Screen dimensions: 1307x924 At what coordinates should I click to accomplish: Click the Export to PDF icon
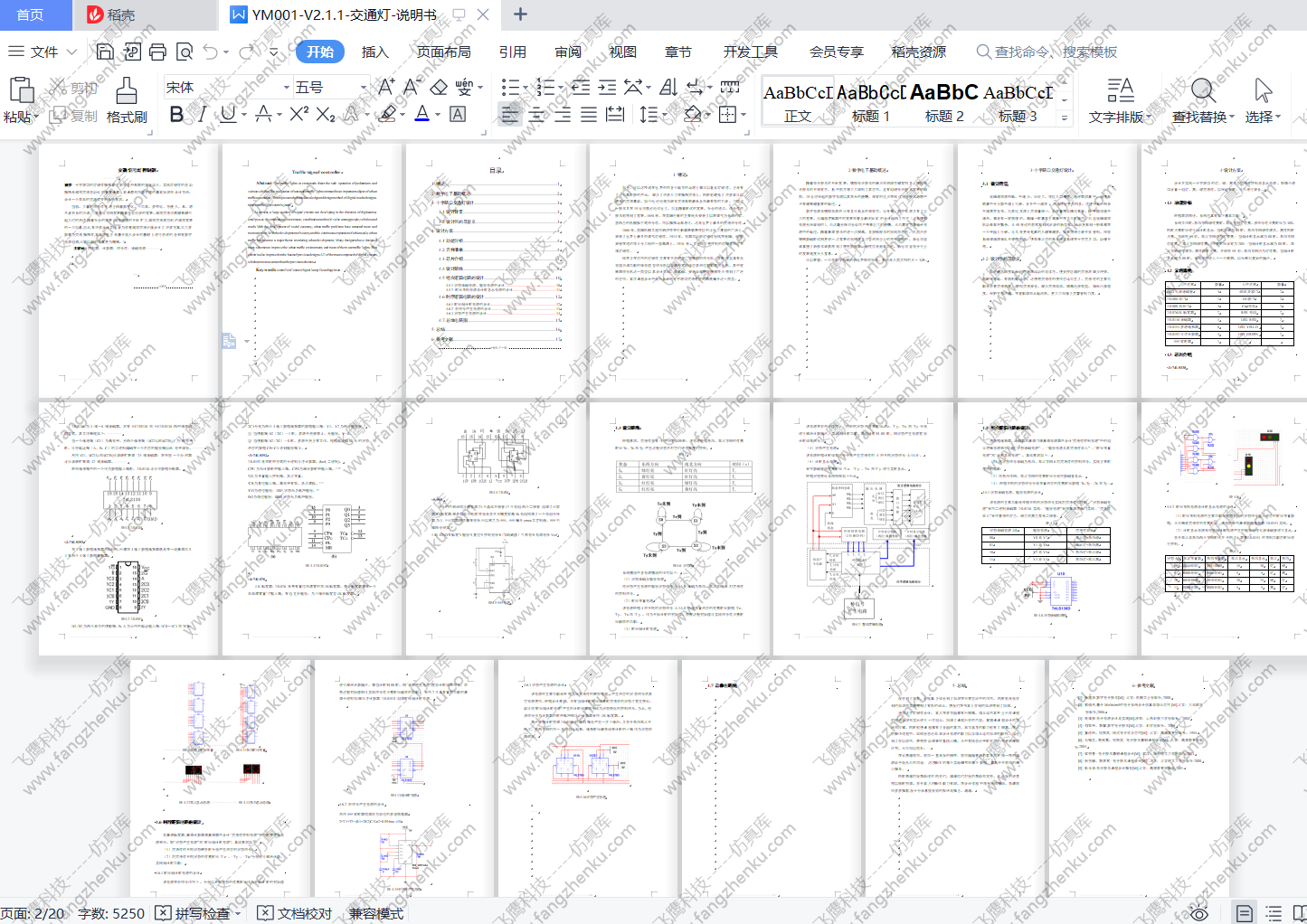(x=132, y=52)
